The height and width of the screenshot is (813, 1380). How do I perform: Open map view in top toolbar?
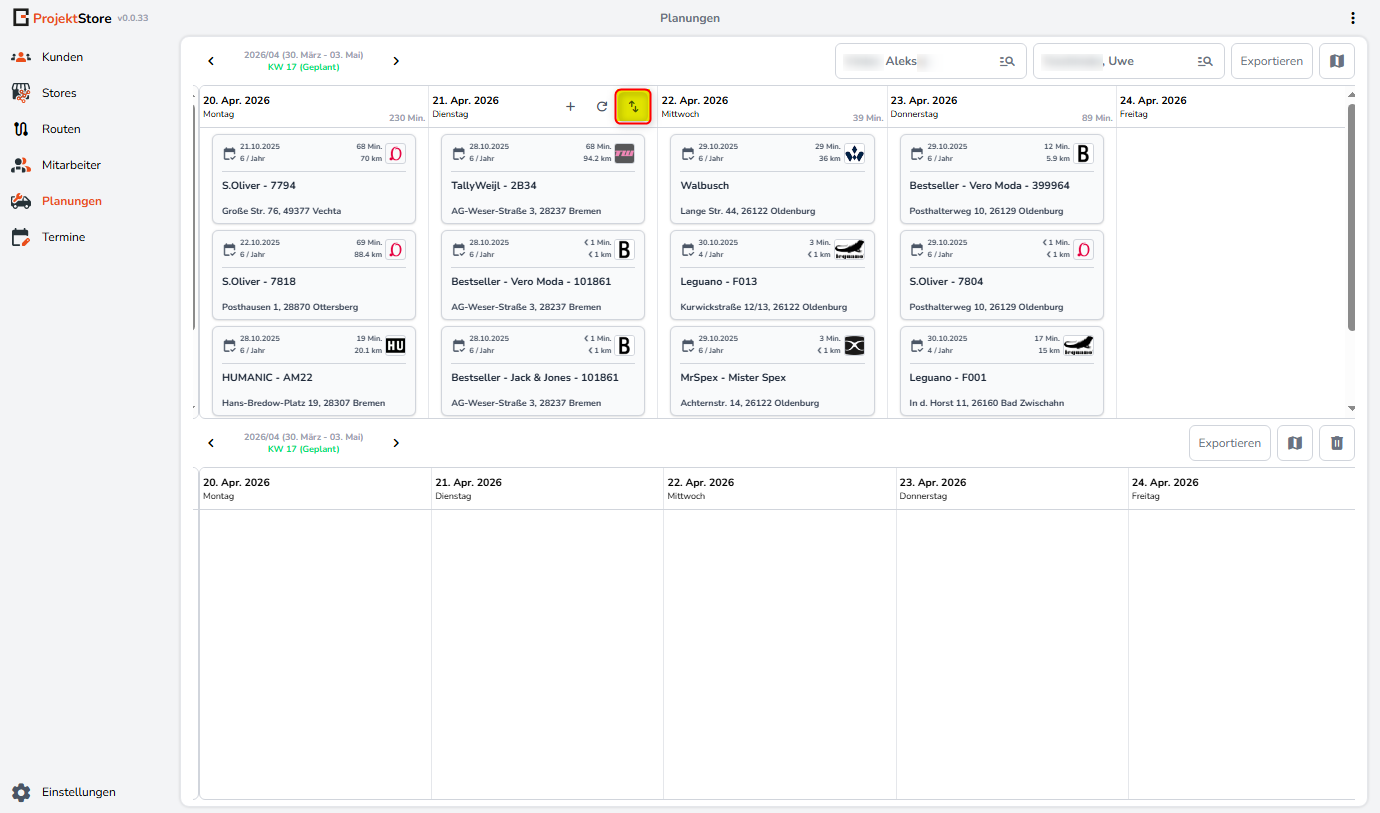click(1337, 61)
